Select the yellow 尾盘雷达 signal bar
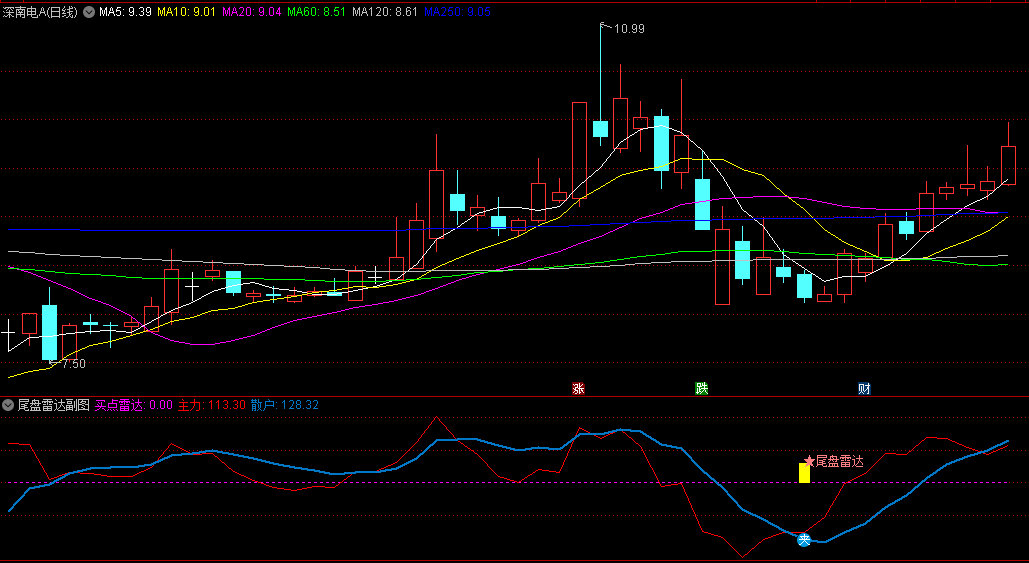This screenshot has height=563, width=1029. coord(804,472)
